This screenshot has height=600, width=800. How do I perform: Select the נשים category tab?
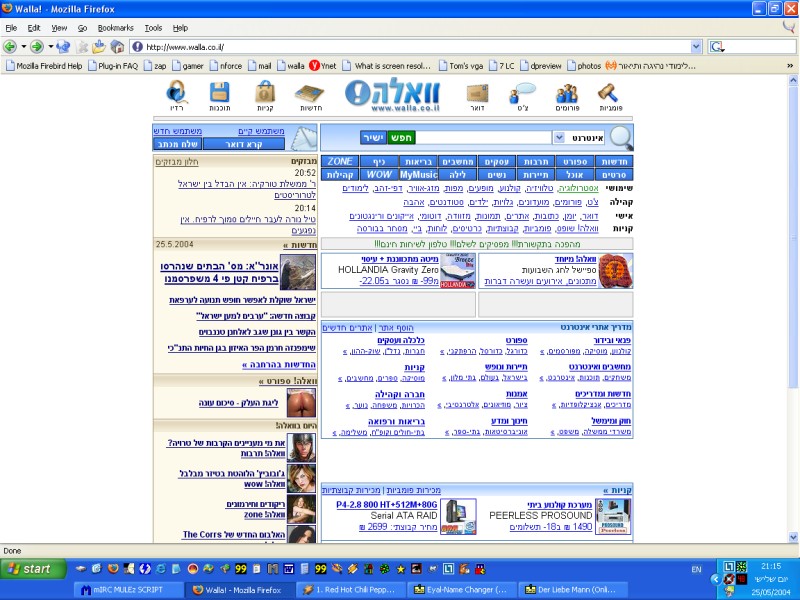(497, 174)
